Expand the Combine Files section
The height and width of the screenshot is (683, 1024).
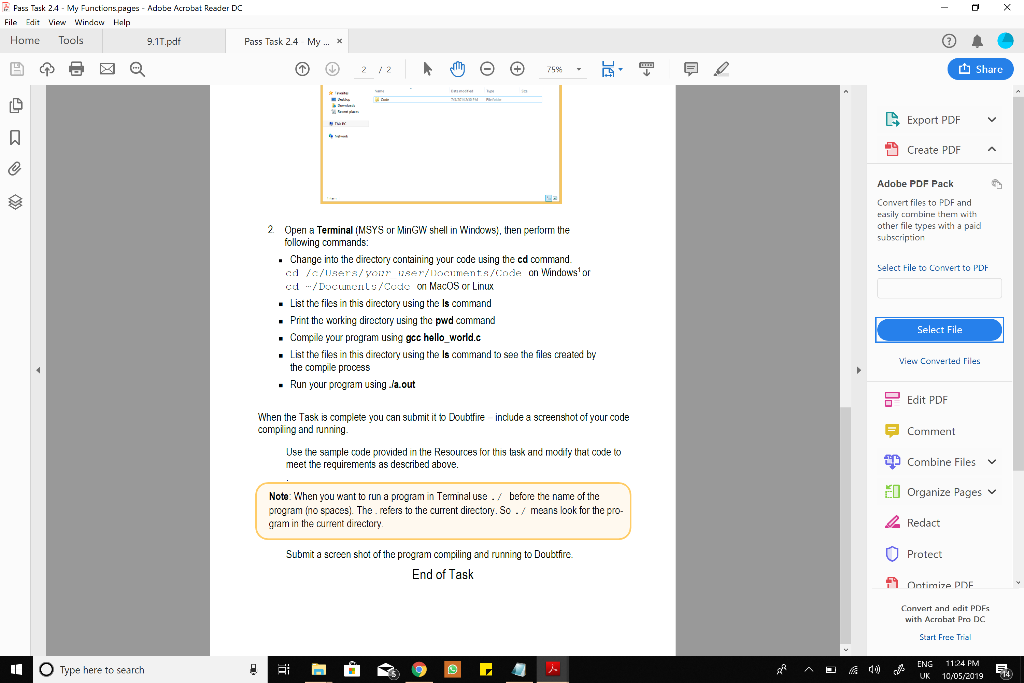pos(992,462)
